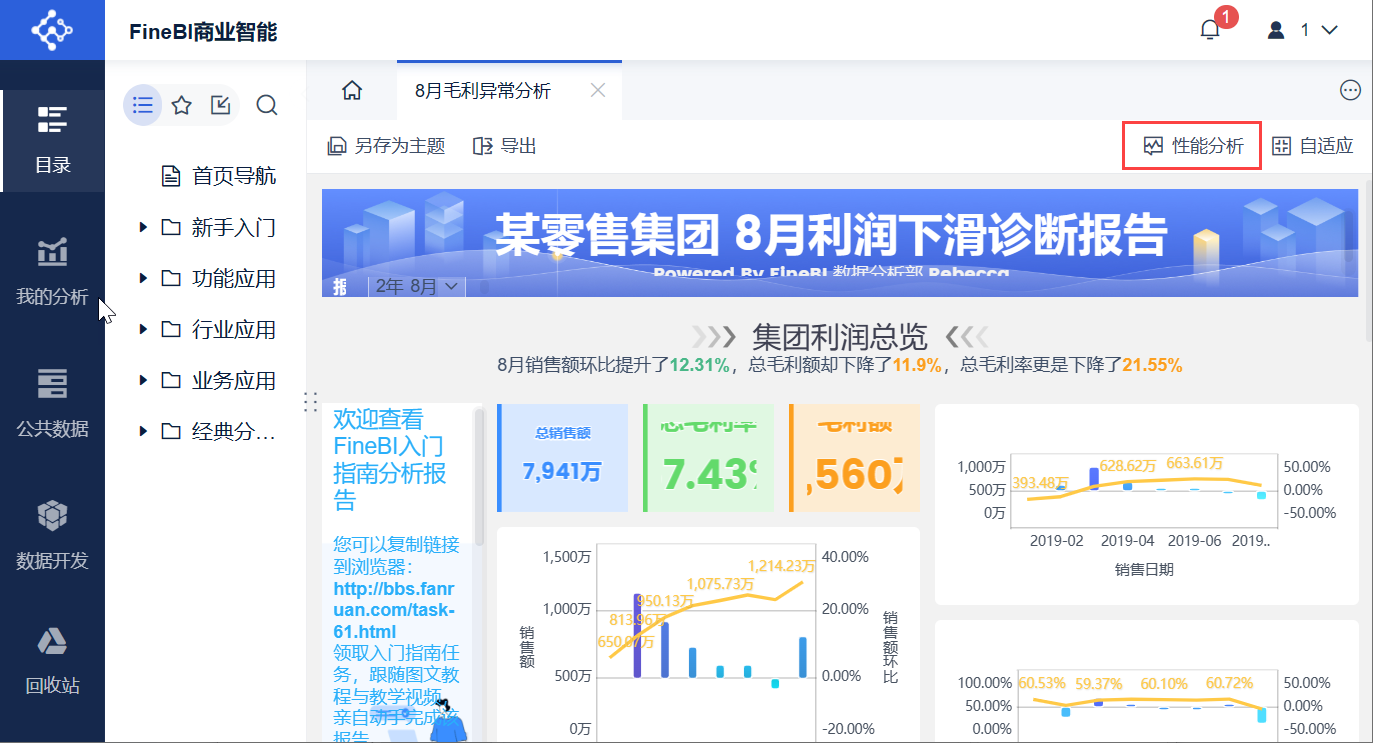Click the directory panel resize handle

point(310,402)
